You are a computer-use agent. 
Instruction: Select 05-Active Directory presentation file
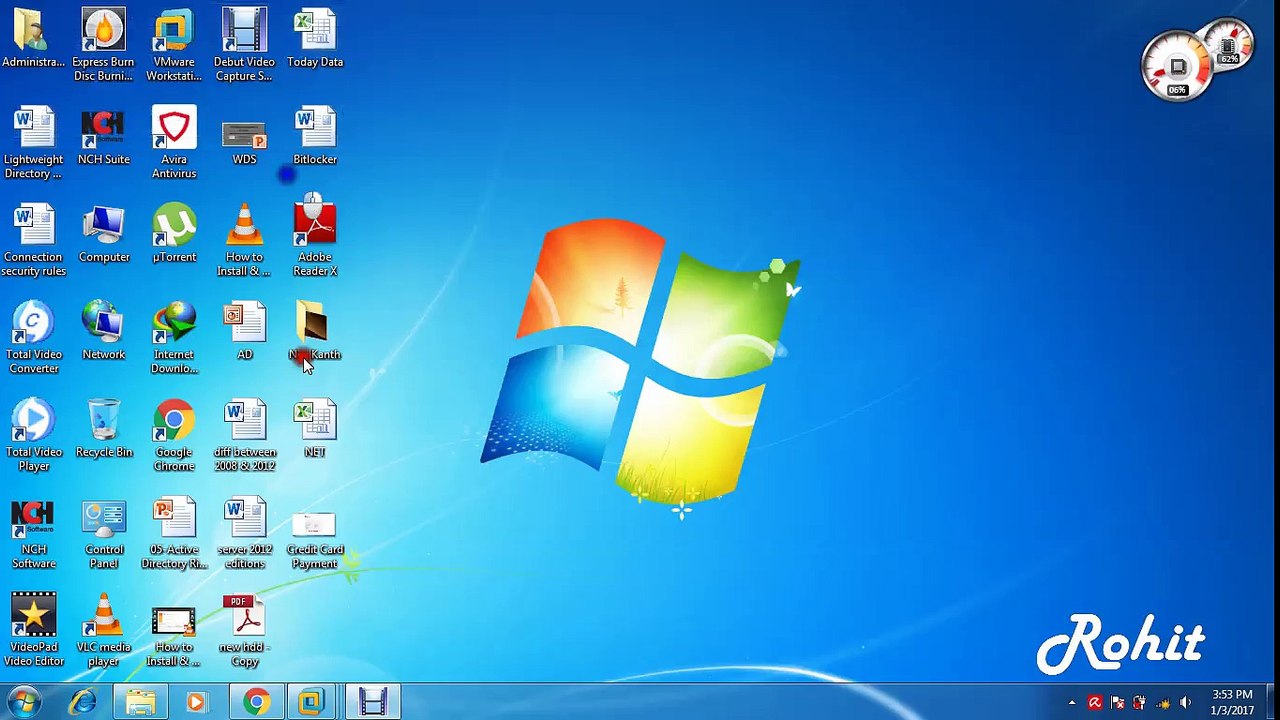pyautogui.click(x=174, y=534)
